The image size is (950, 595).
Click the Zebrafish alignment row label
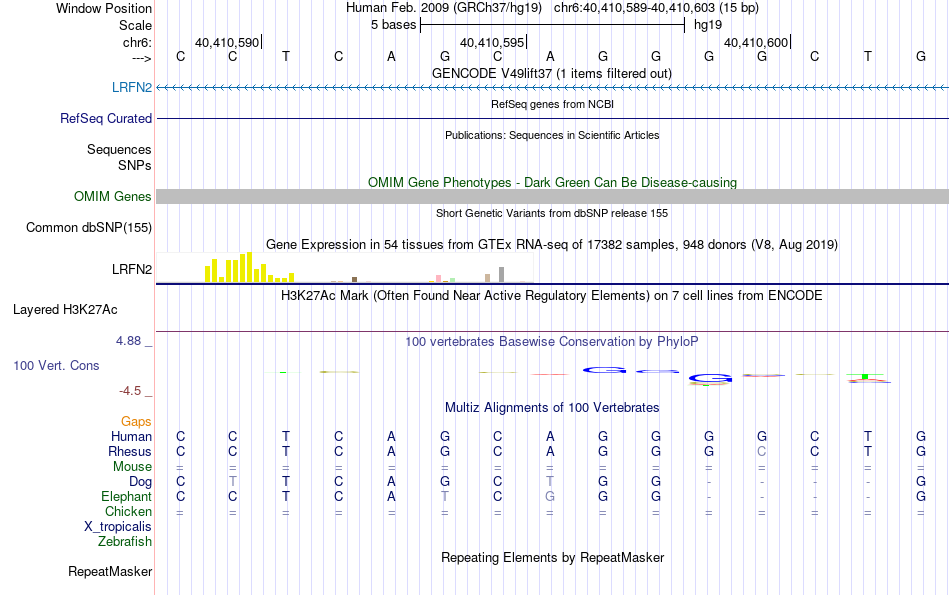pyautogui.click(x=125, y=542)
